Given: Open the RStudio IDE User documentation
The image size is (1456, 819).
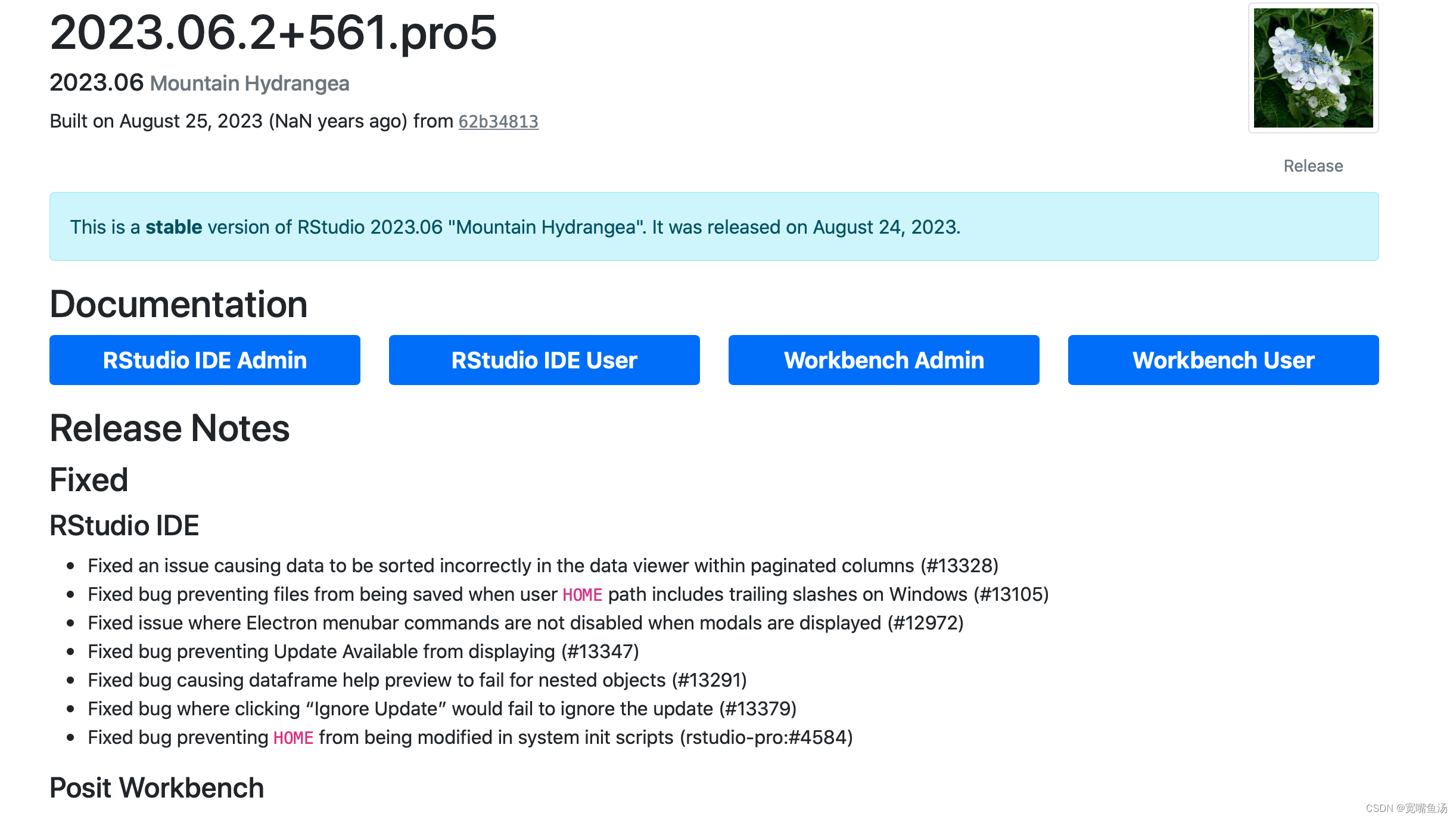Looking at the screenshot, I should [544, 360].
